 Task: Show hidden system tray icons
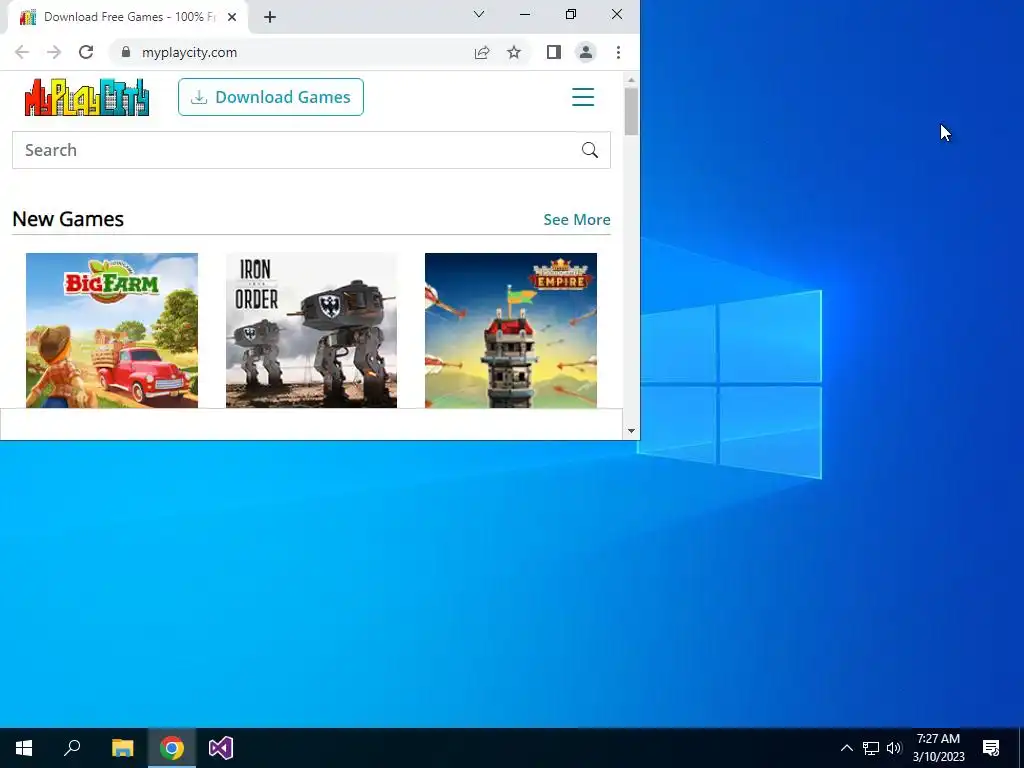[846, 748]
